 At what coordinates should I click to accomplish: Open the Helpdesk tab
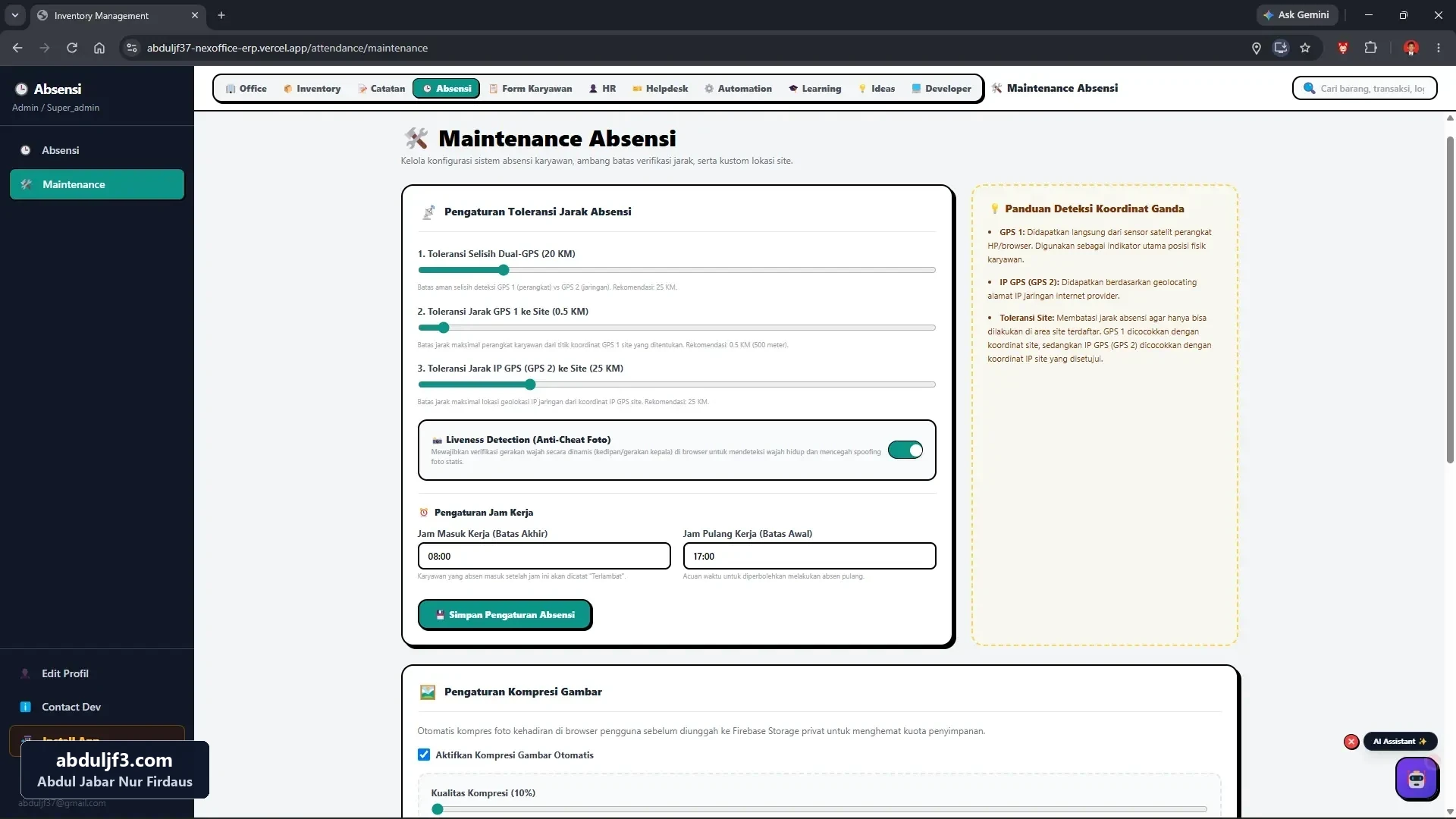(x=660, y=89)
